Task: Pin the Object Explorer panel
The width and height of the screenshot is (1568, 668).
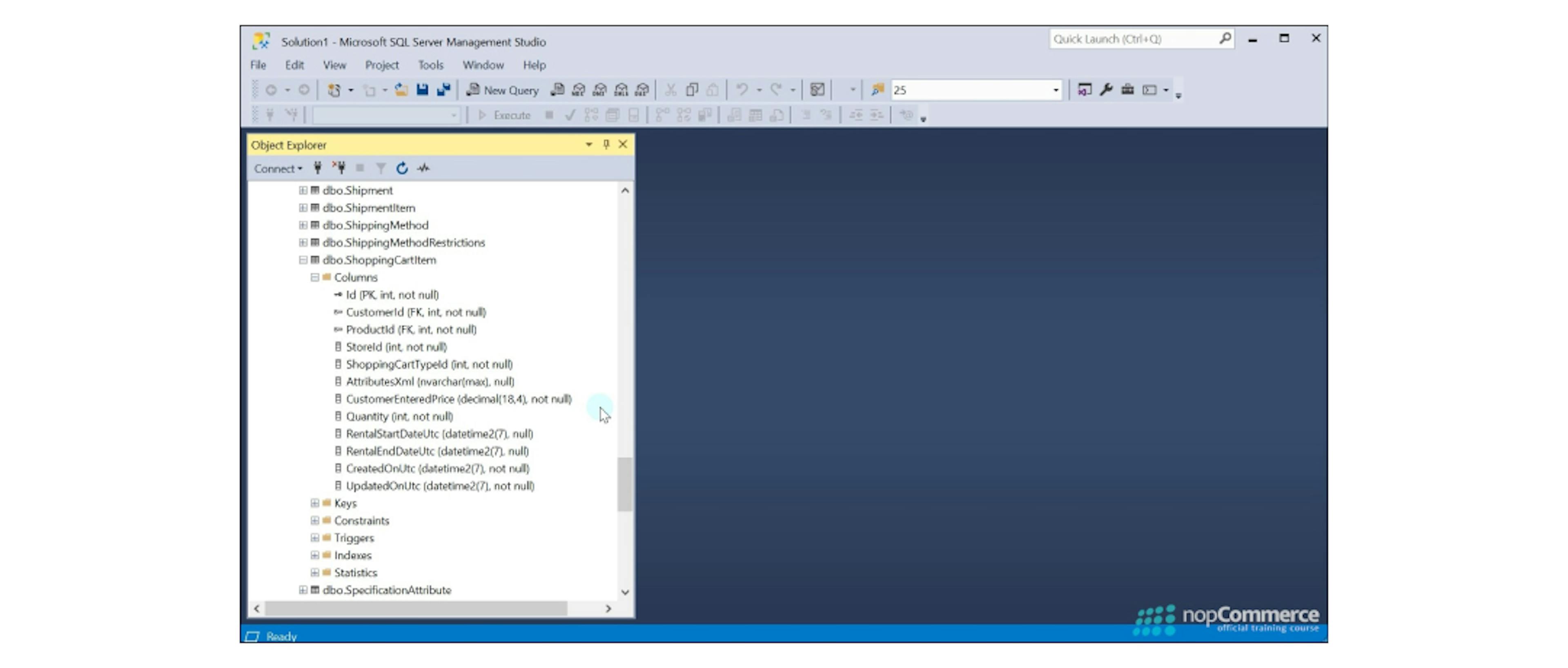Action: pyautogui.click(x=606, y=144)
